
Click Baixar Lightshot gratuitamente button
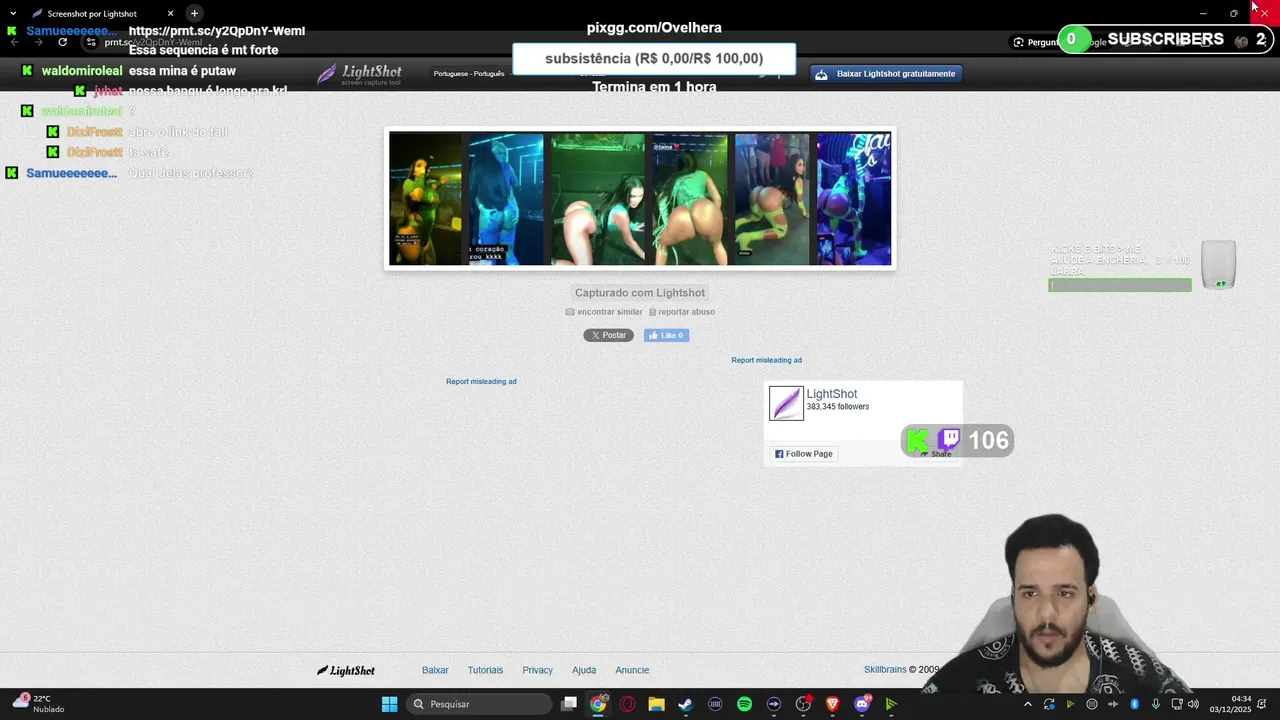tap(886, 73)
